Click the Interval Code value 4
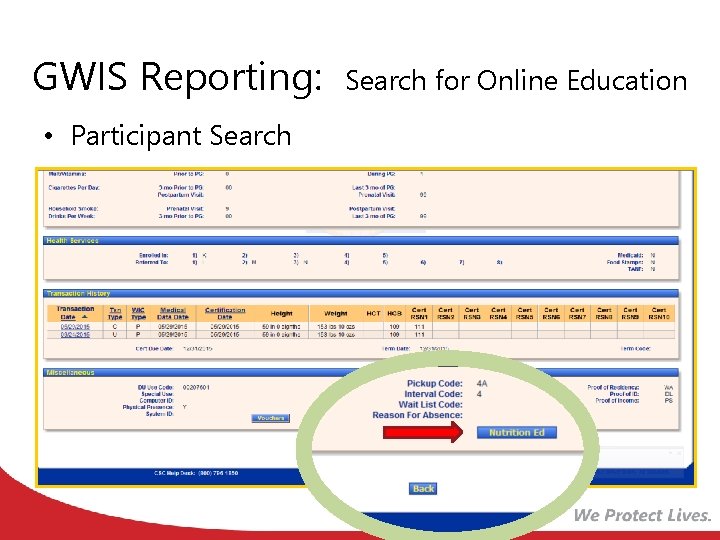This screenshot has width=720, height=540. point(479,394)
